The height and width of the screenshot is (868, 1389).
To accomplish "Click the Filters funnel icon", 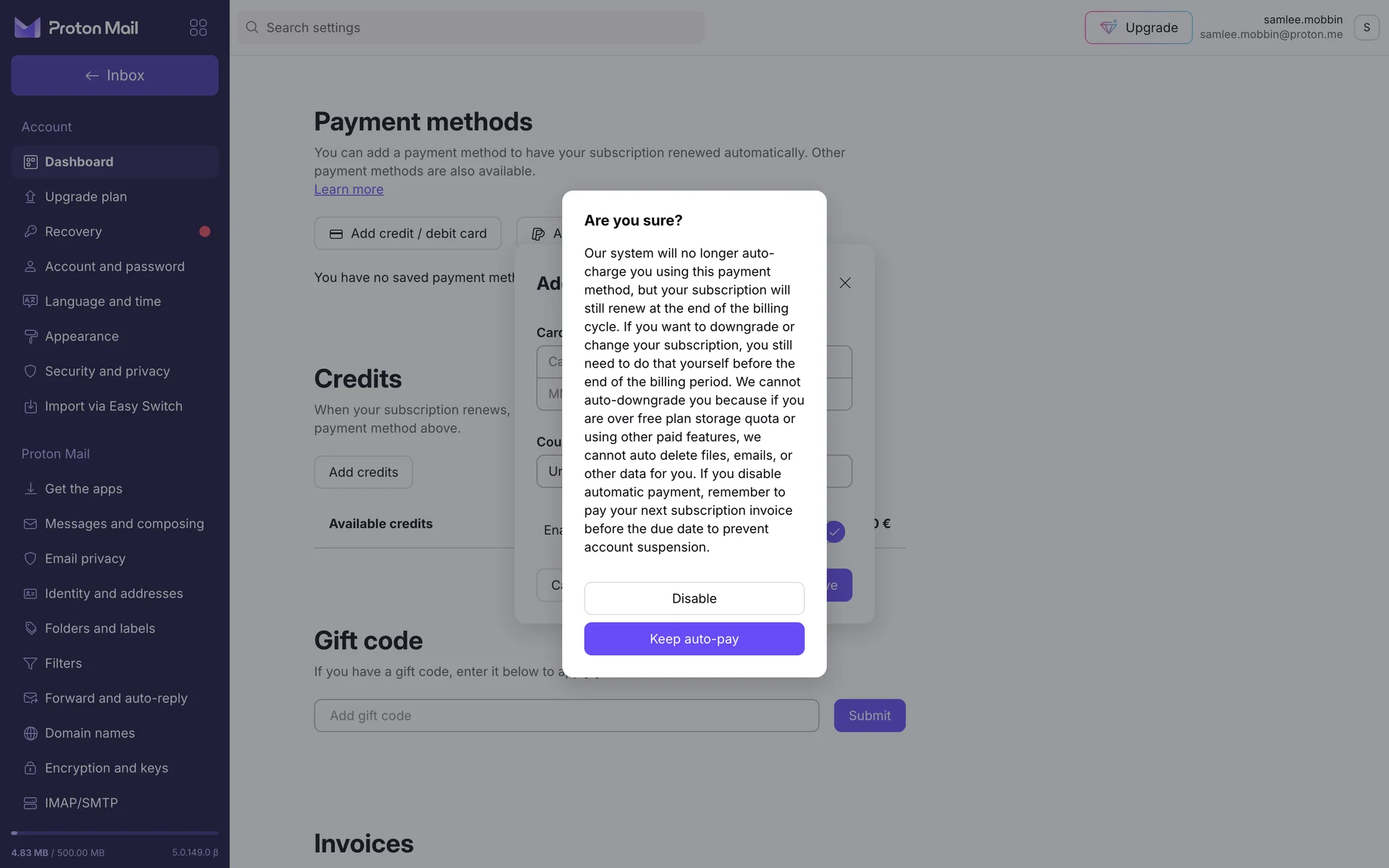I will [x=30, y=663].
